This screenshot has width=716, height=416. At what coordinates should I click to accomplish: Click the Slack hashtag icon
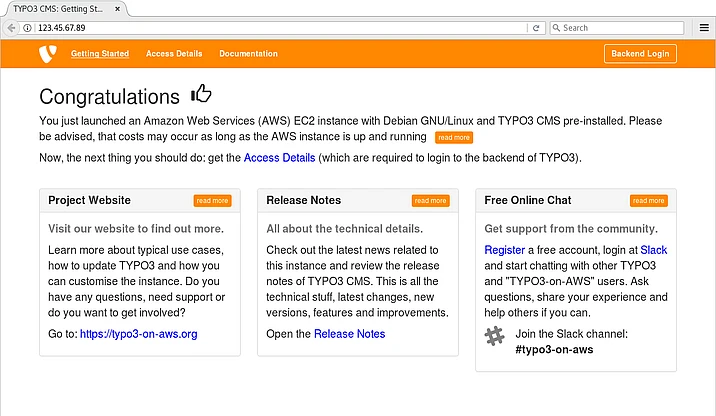point(494,336)
